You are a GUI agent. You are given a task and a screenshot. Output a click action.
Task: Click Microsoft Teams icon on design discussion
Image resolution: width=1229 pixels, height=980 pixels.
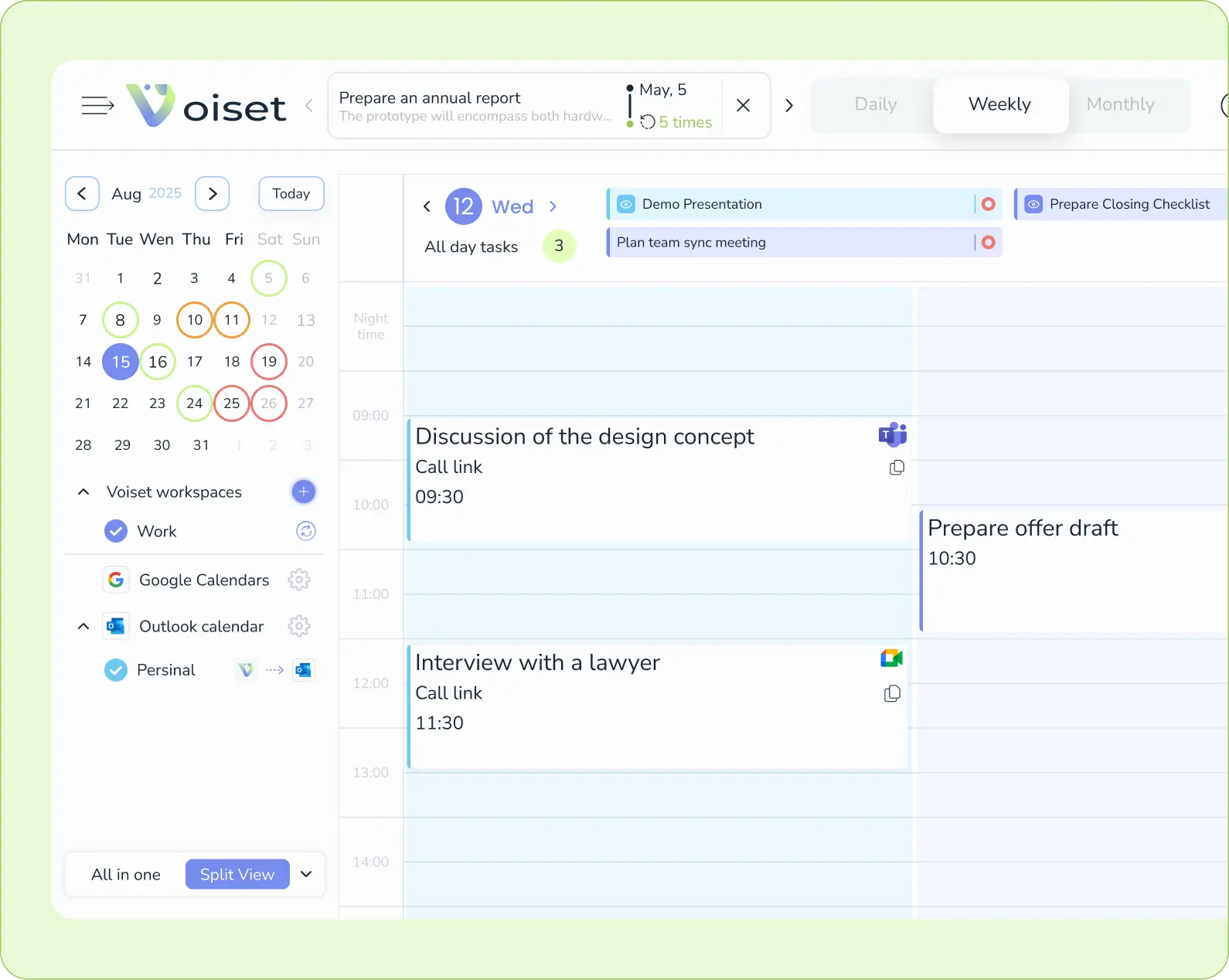tap(892, 434)
